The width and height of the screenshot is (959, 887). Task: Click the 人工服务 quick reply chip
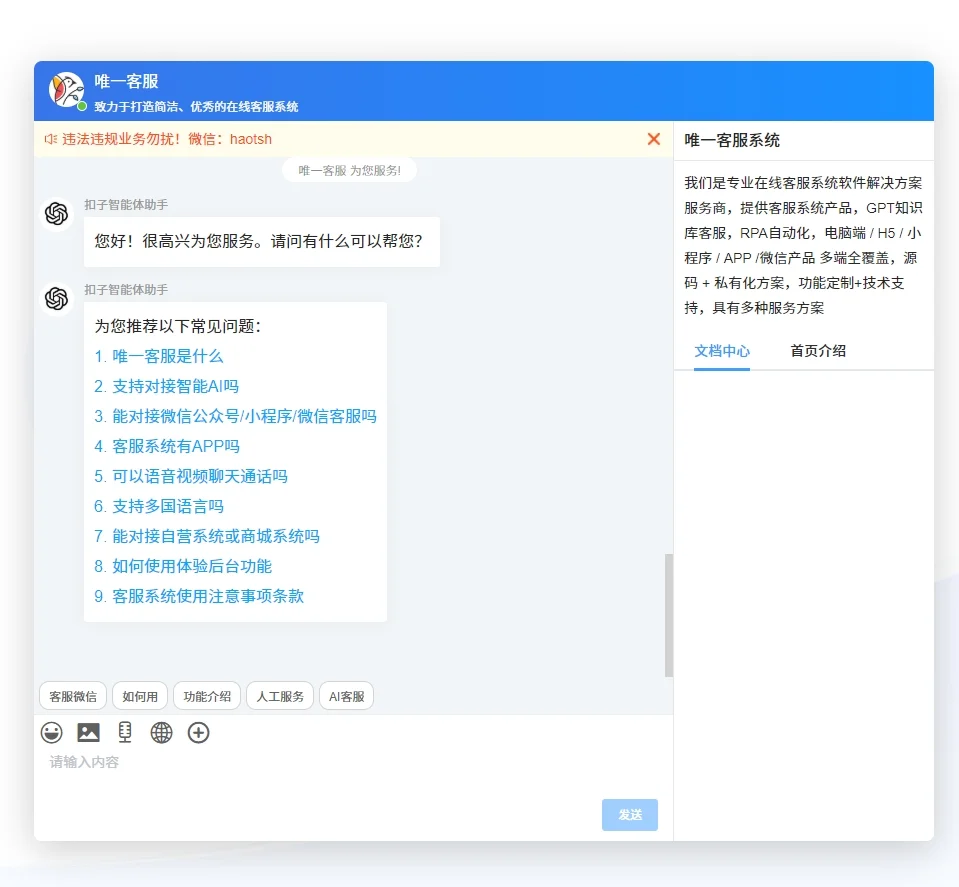click(280, 695)
